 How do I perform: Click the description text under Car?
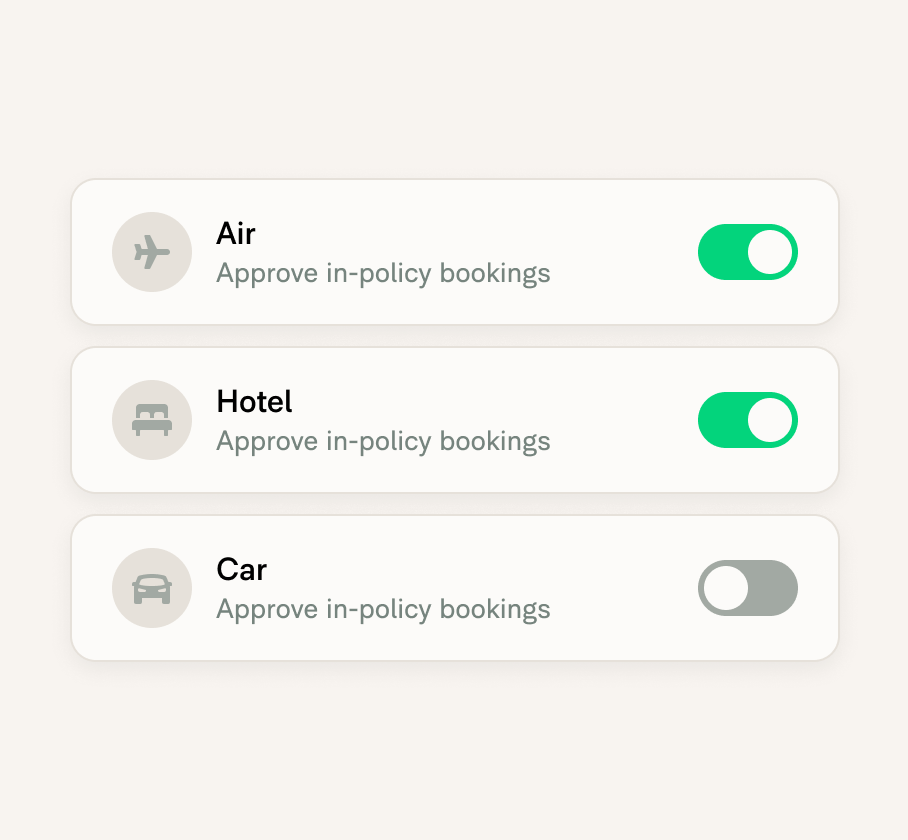pyautogui.click(x=383, y=609)
